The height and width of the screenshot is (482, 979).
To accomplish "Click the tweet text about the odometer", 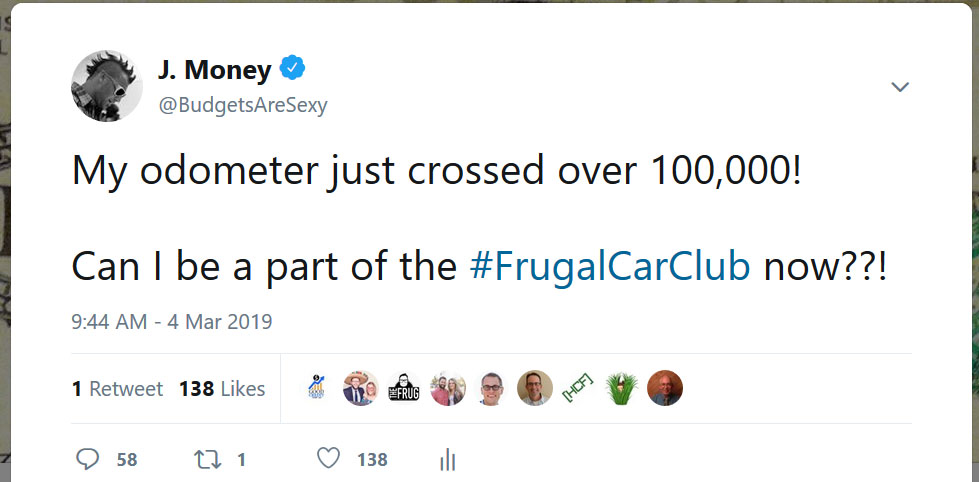I will tap(437, 172).
